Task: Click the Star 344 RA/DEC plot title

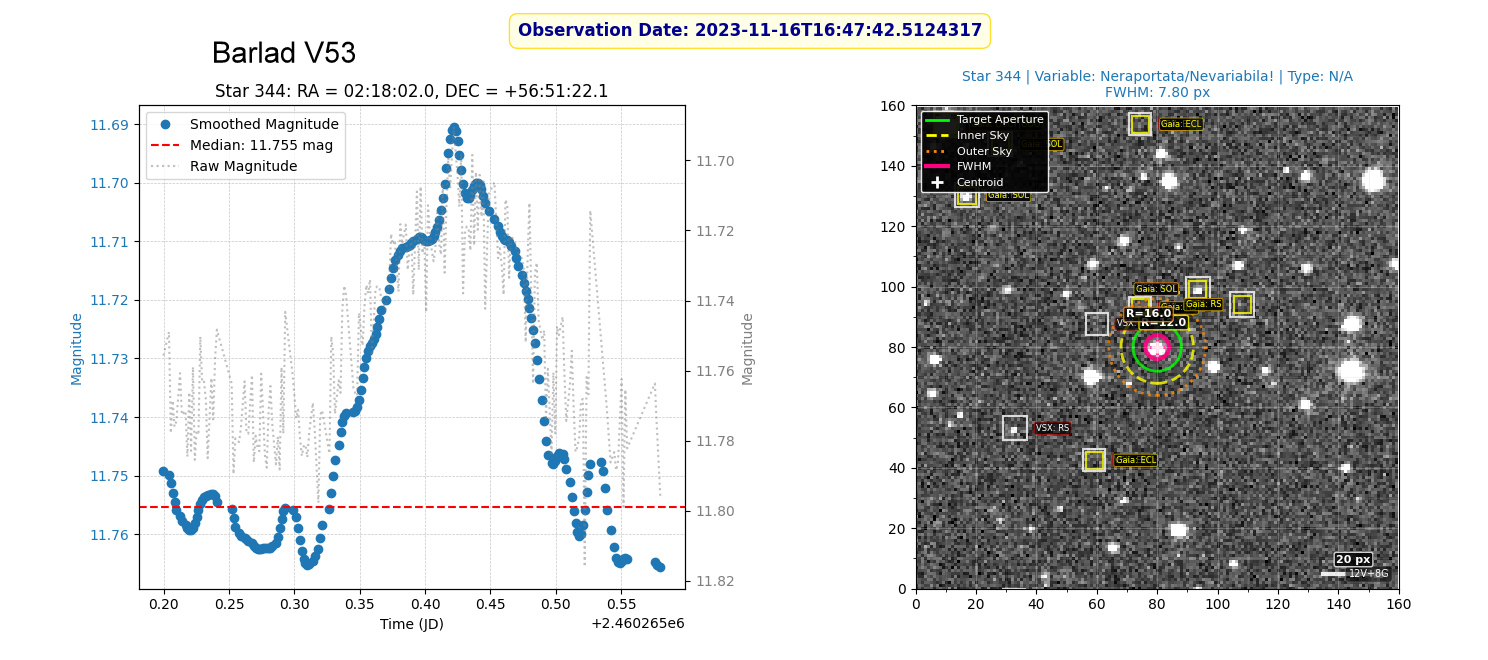Action: pyautogui.click(x=411, y=92)
